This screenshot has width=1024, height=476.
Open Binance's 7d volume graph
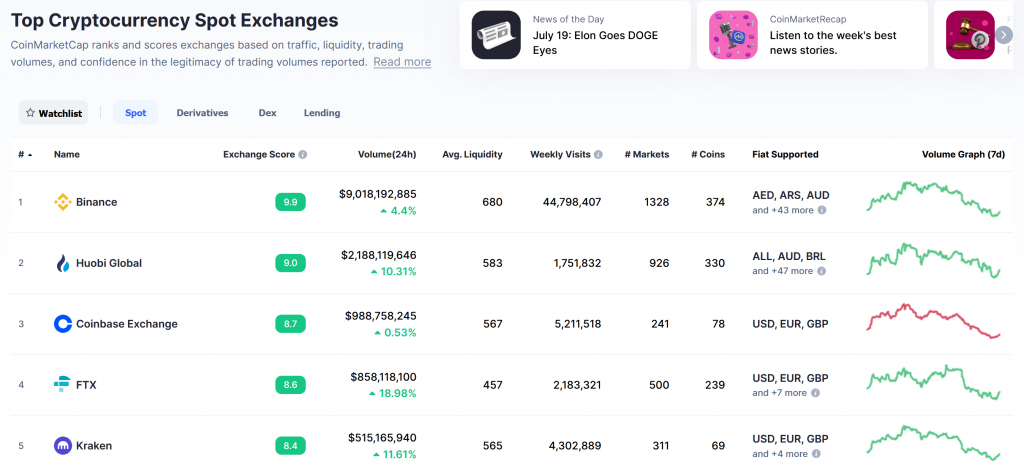[933, 199]
